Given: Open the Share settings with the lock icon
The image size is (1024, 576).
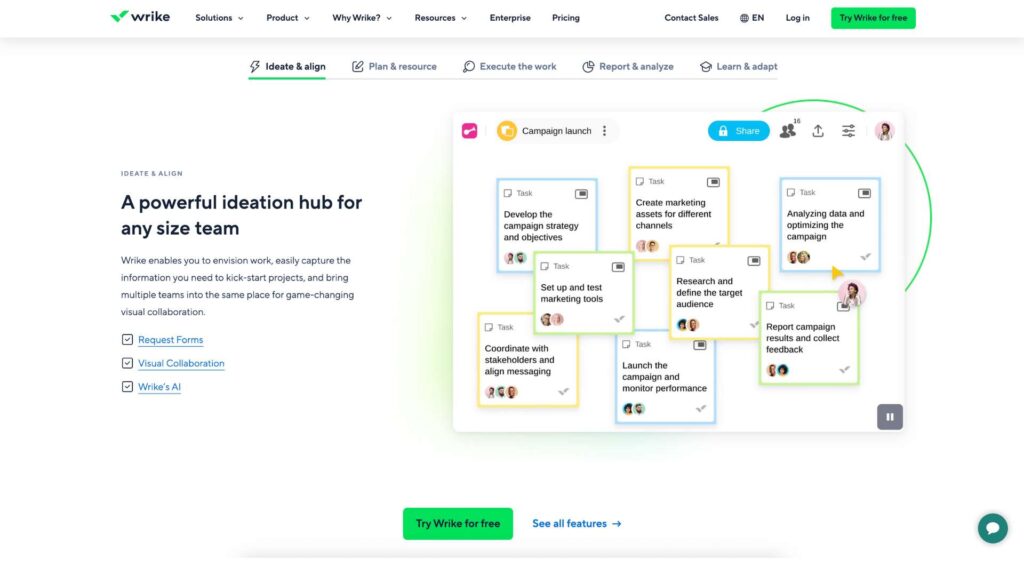Looking at the screenshot, I should coord(738,130).
